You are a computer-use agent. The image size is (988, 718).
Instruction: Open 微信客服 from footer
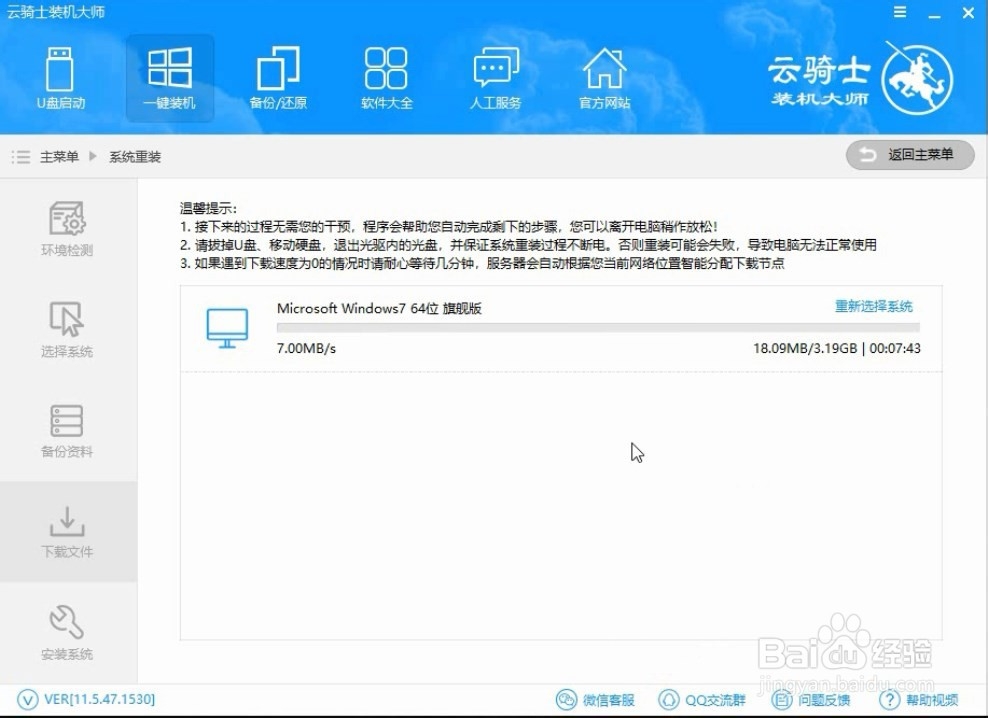[608, 700]
